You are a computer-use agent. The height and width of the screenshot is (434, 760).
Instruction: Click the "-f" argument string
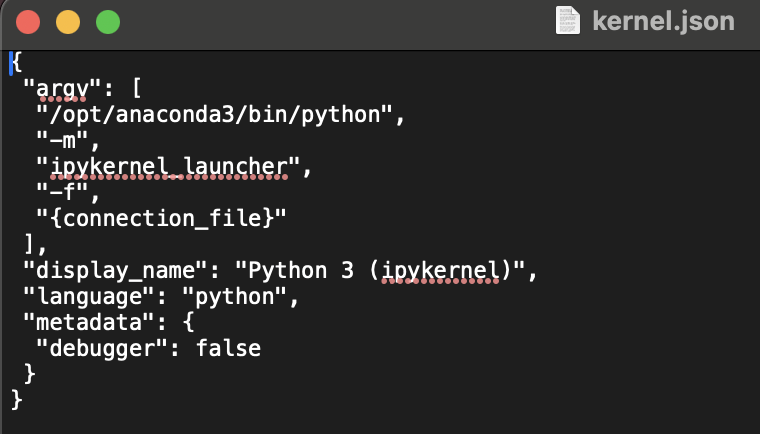pos(62,192)
